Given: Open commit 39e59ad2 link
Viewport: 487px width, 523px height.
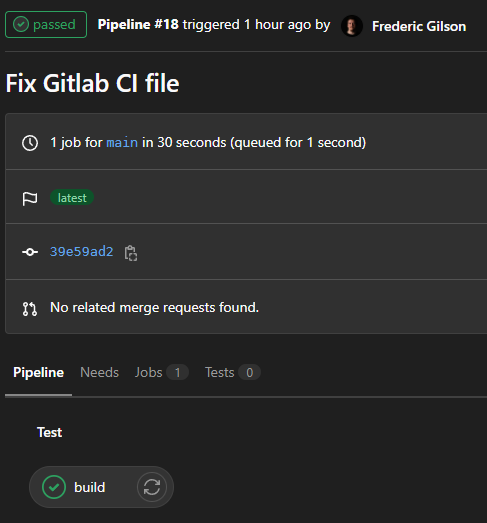Looking at the screenshot, I should [x=82, y=251].
